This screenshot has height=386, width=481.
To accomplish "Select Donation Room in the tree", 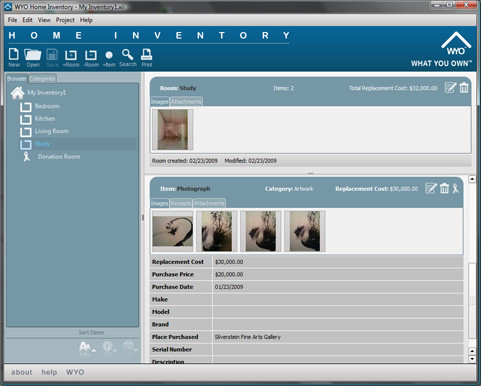I will click(x=59, y=157).
